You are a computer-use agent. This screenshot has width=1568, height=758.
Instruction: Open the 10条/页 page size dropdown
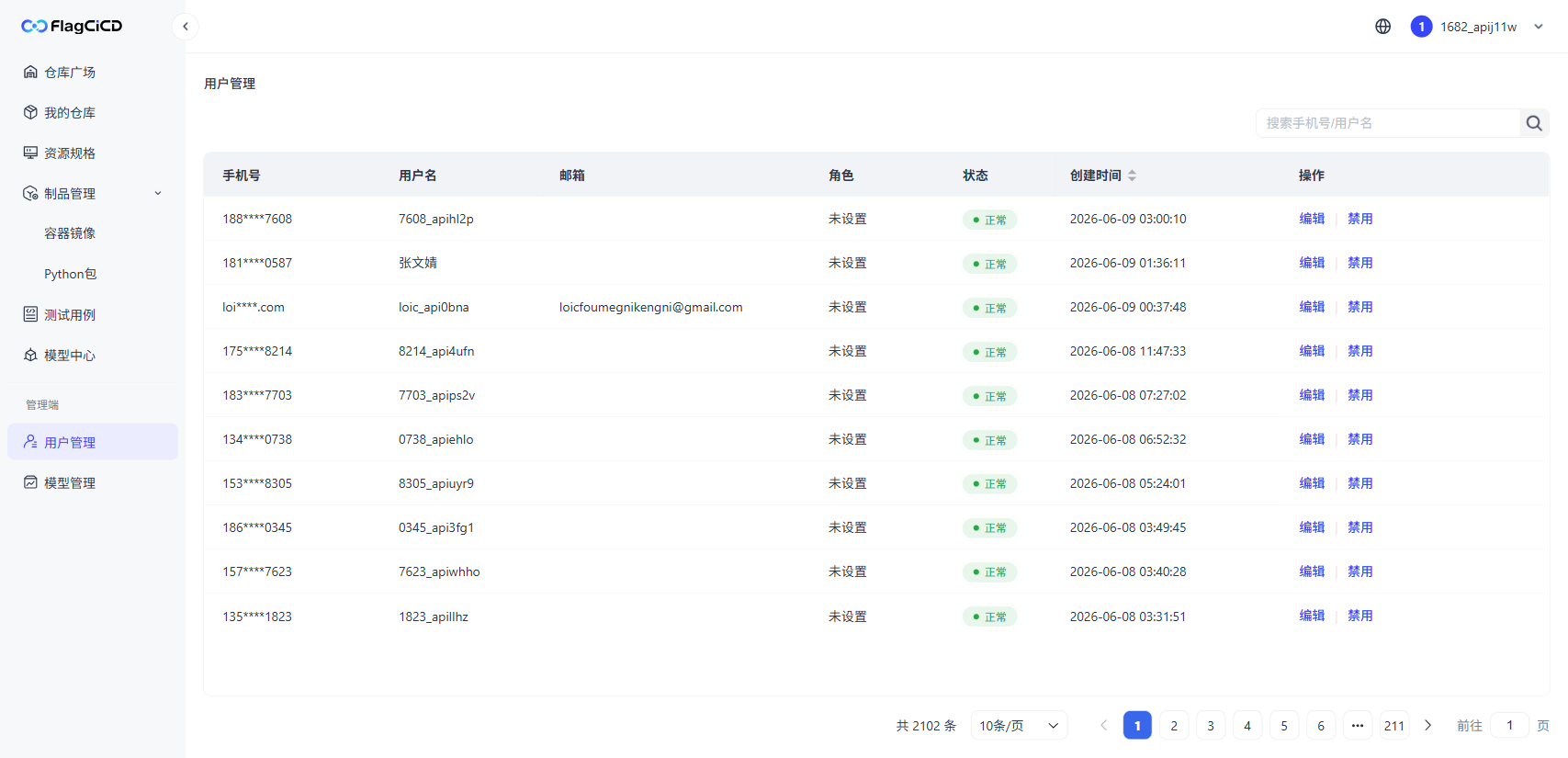coord(1019,726)
